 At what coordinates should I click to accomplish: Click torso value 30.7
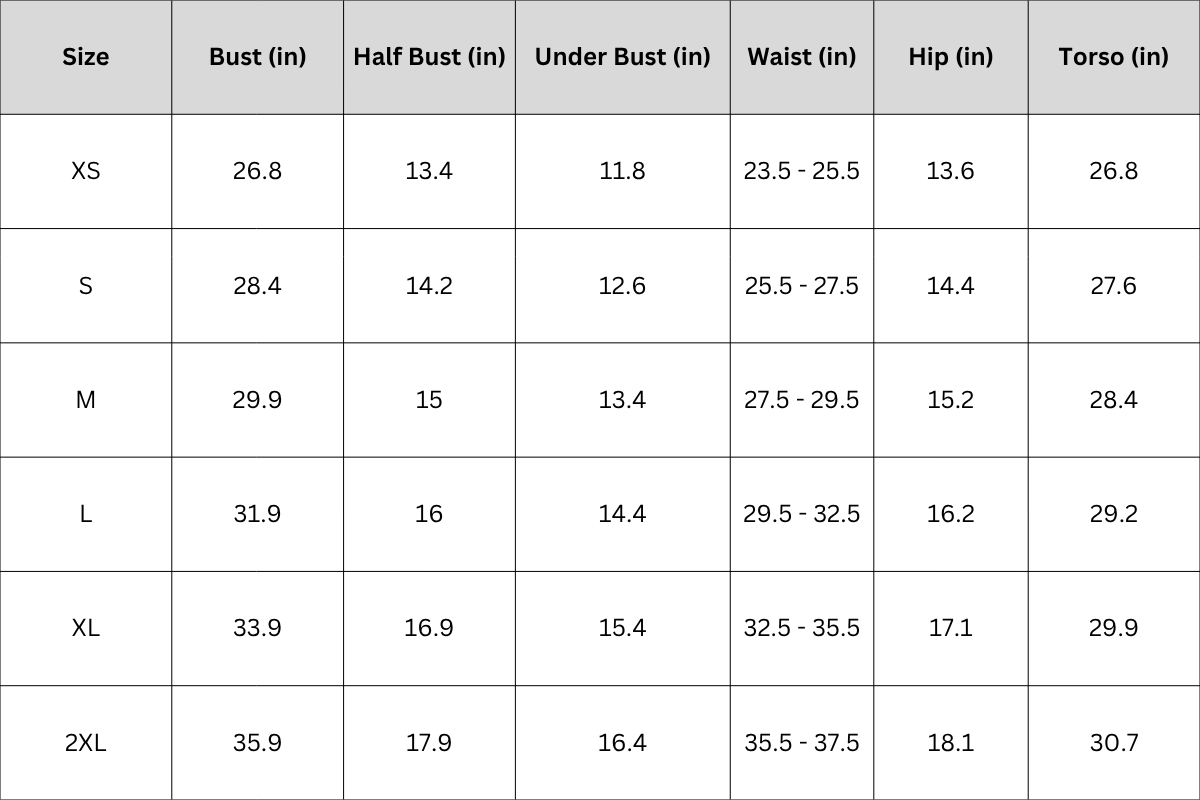[x=1113, y=743]
